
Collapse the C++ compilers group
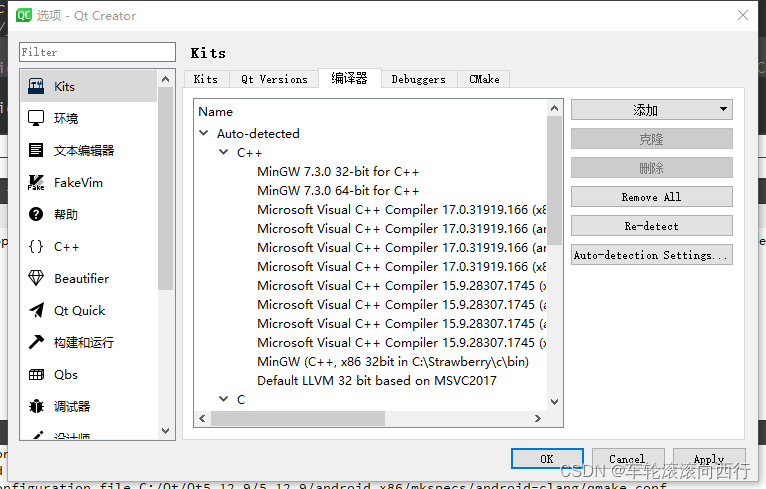click(224, 152)
